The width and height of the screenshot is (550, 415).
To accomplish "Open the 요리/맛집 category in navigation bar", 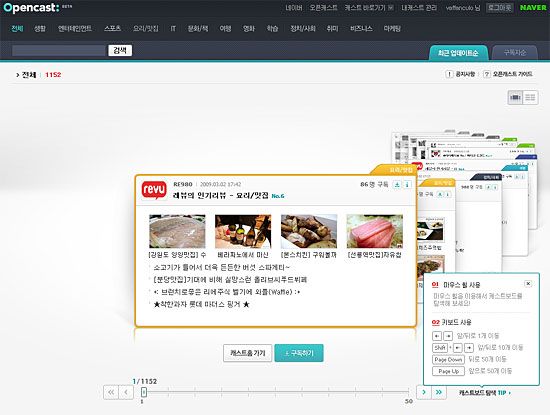I will [x=146, y=29].
